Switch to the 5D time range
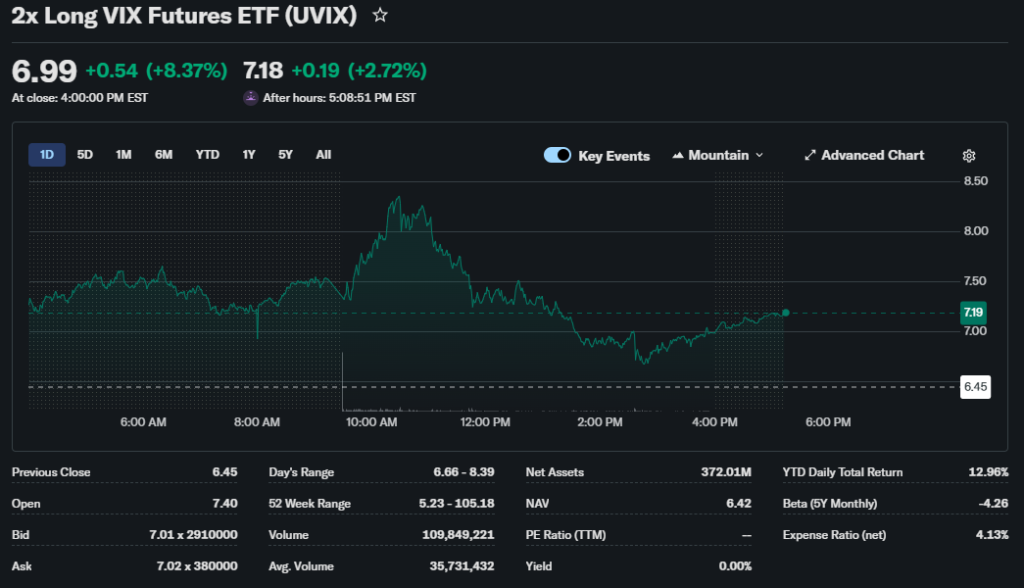Screen dimensions: 1024x588 pyautogui.click(x=85, y=155)
